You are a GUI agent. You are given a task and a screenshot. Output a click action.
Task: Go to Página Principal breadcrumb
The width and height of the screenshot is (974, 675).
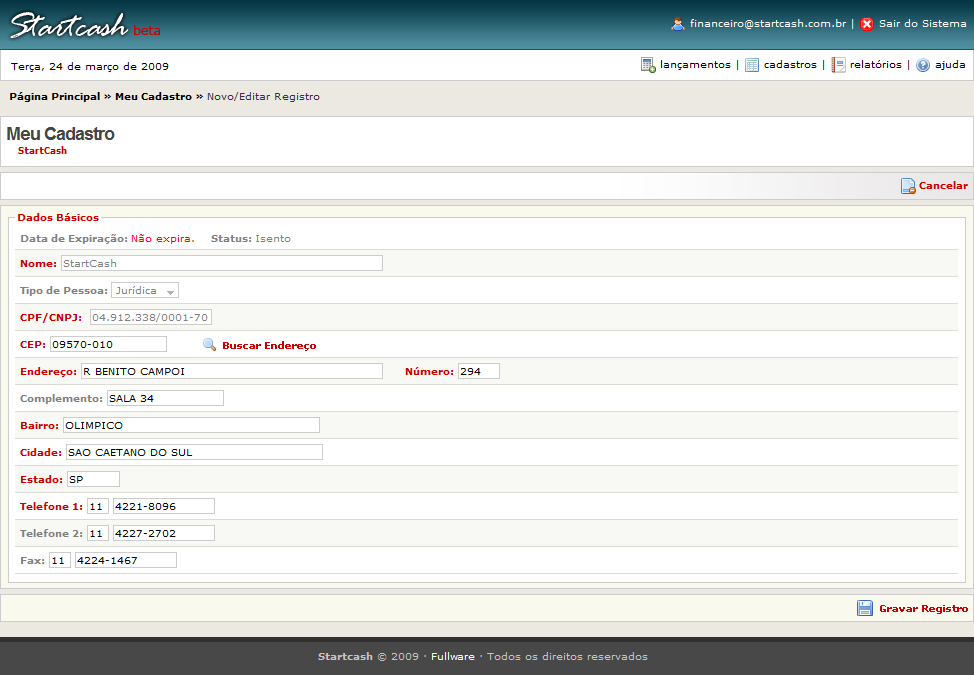pyautogui.click(x=55, y=97)
